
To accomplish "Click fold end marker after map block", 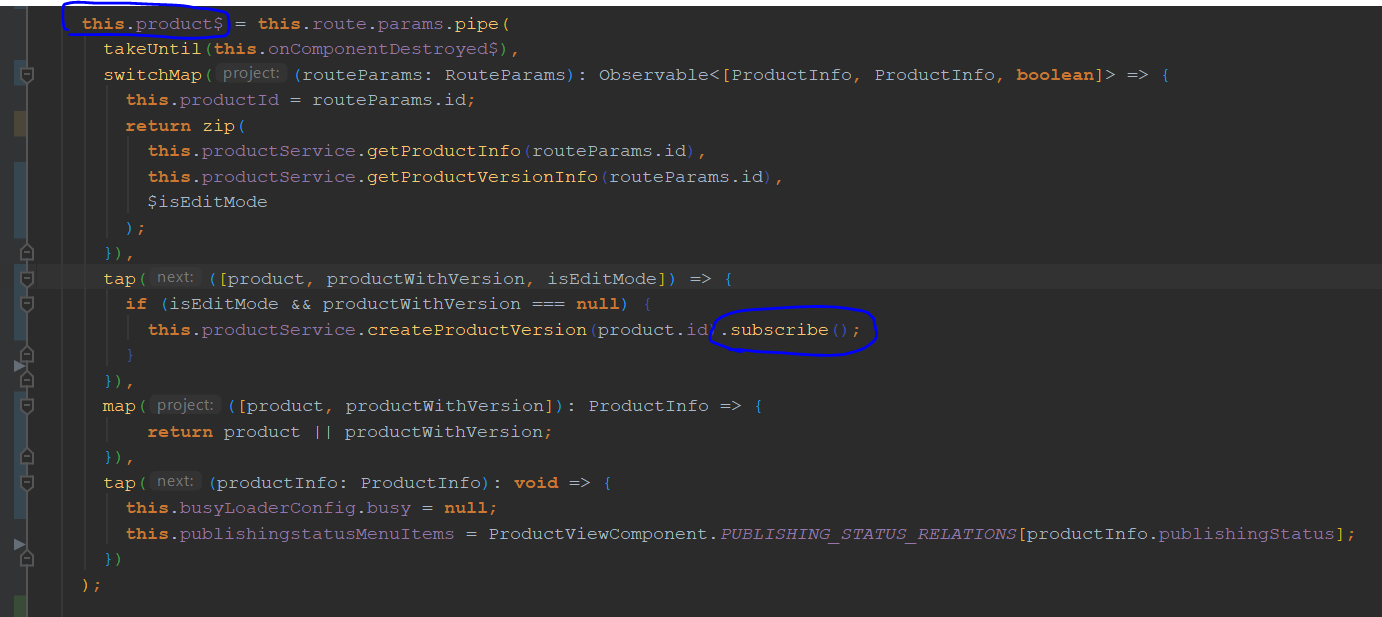I will (27, 457).
